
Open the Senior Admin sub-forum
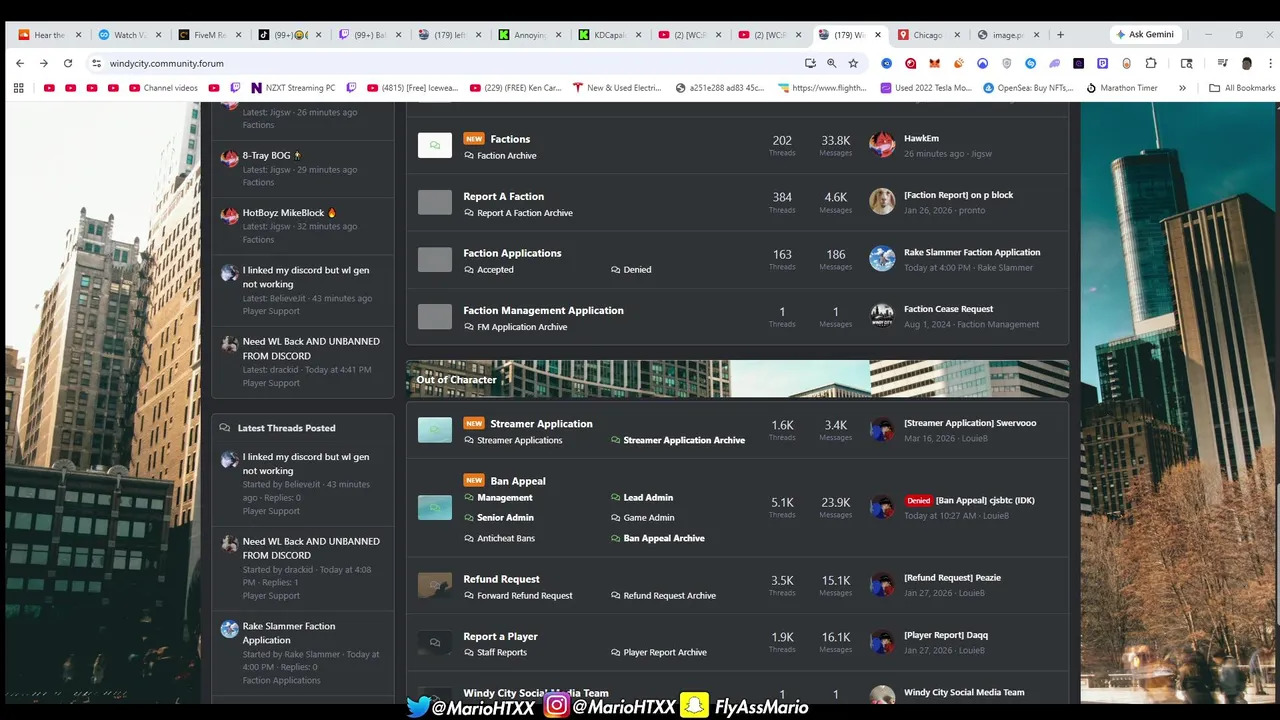(x=505, y=518)
